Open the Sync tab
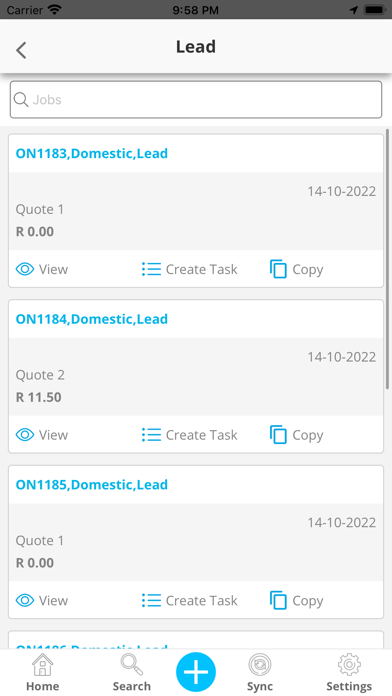392x696 pixels. 260,672
